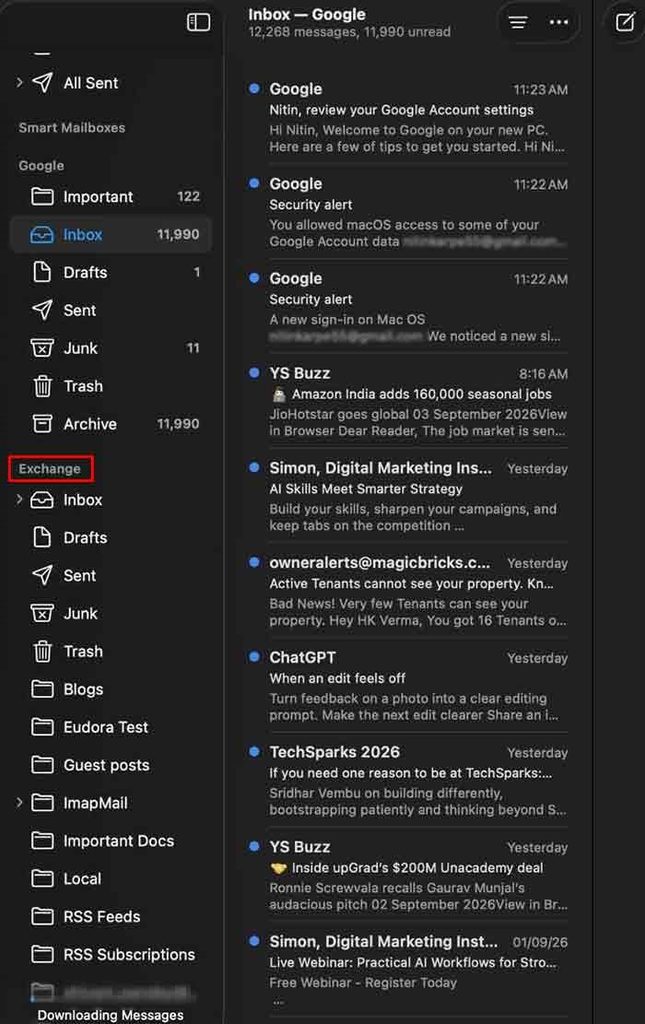Click unread dot on 8:16 AM YS Buzz message
The height and width of the screenshot is (1024, 645).
tap(255, 372)
